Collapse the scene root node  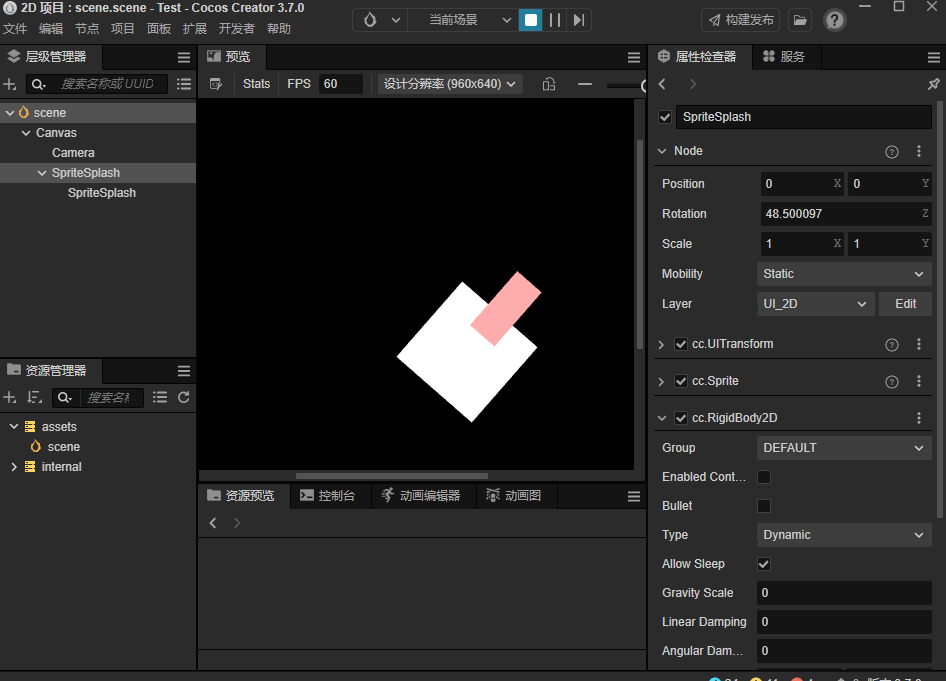pyautogui.click(x=10, y=113)
